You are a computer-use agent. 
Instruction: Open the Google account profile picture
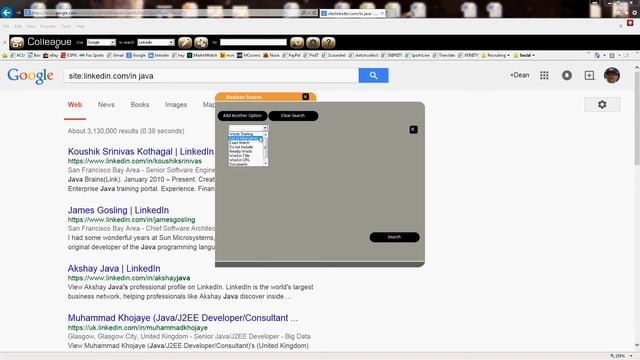(612, 75)
